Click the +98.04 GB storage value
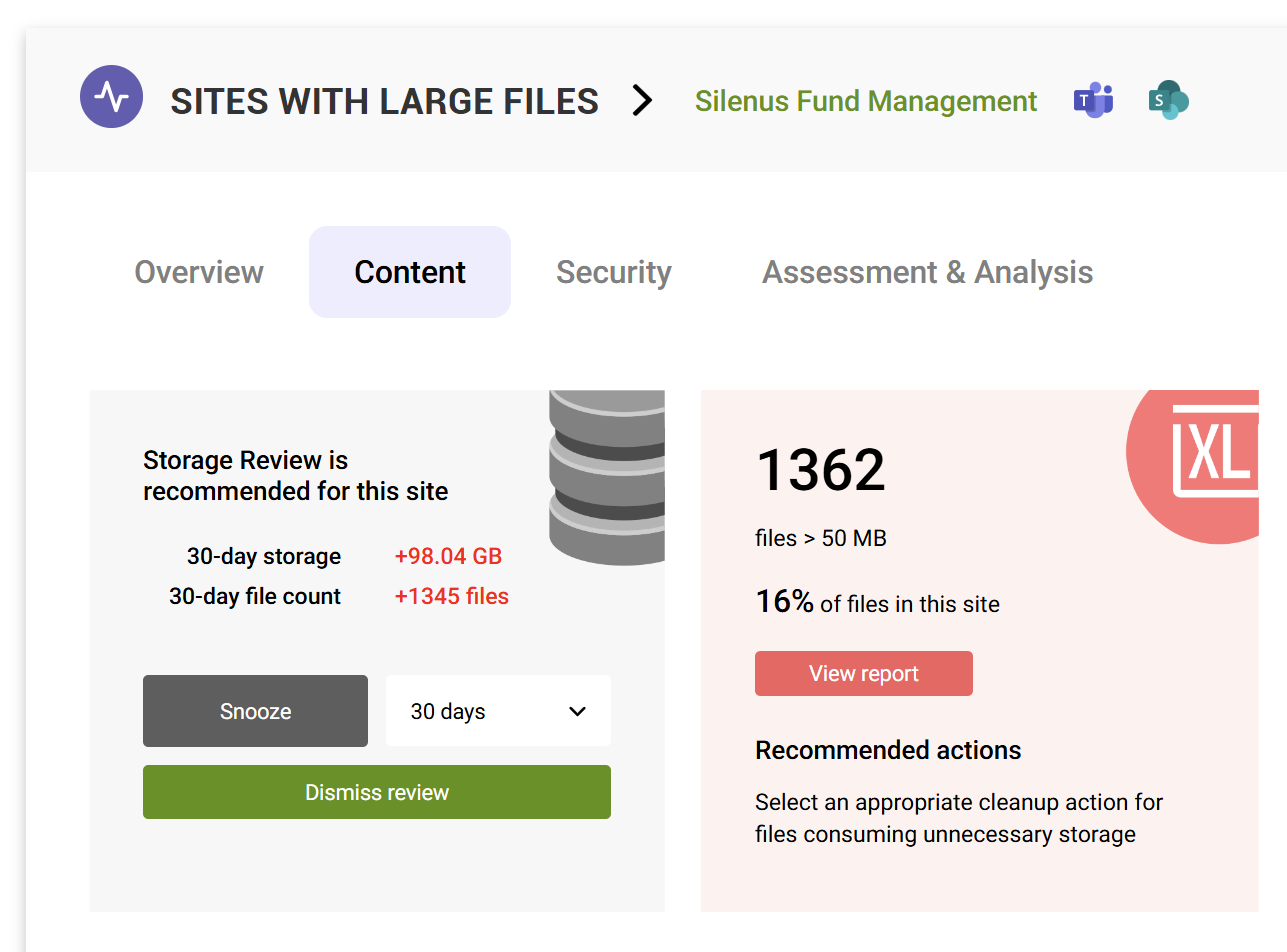1287x952 pixels. [448, 556]
